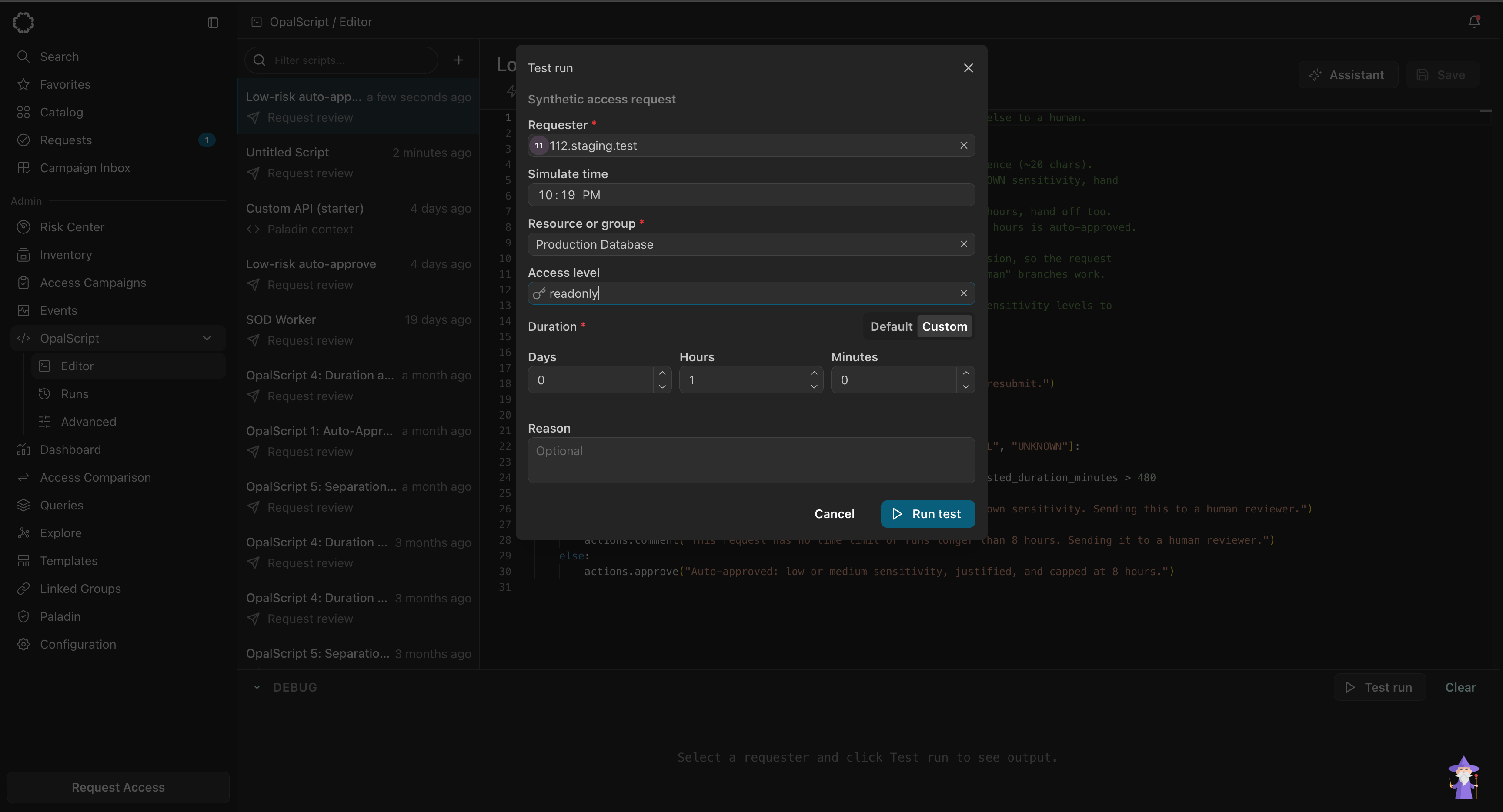1503x812 pixels.
Task: Click the Requester dropdown field
Action: (x=751, y=146)
